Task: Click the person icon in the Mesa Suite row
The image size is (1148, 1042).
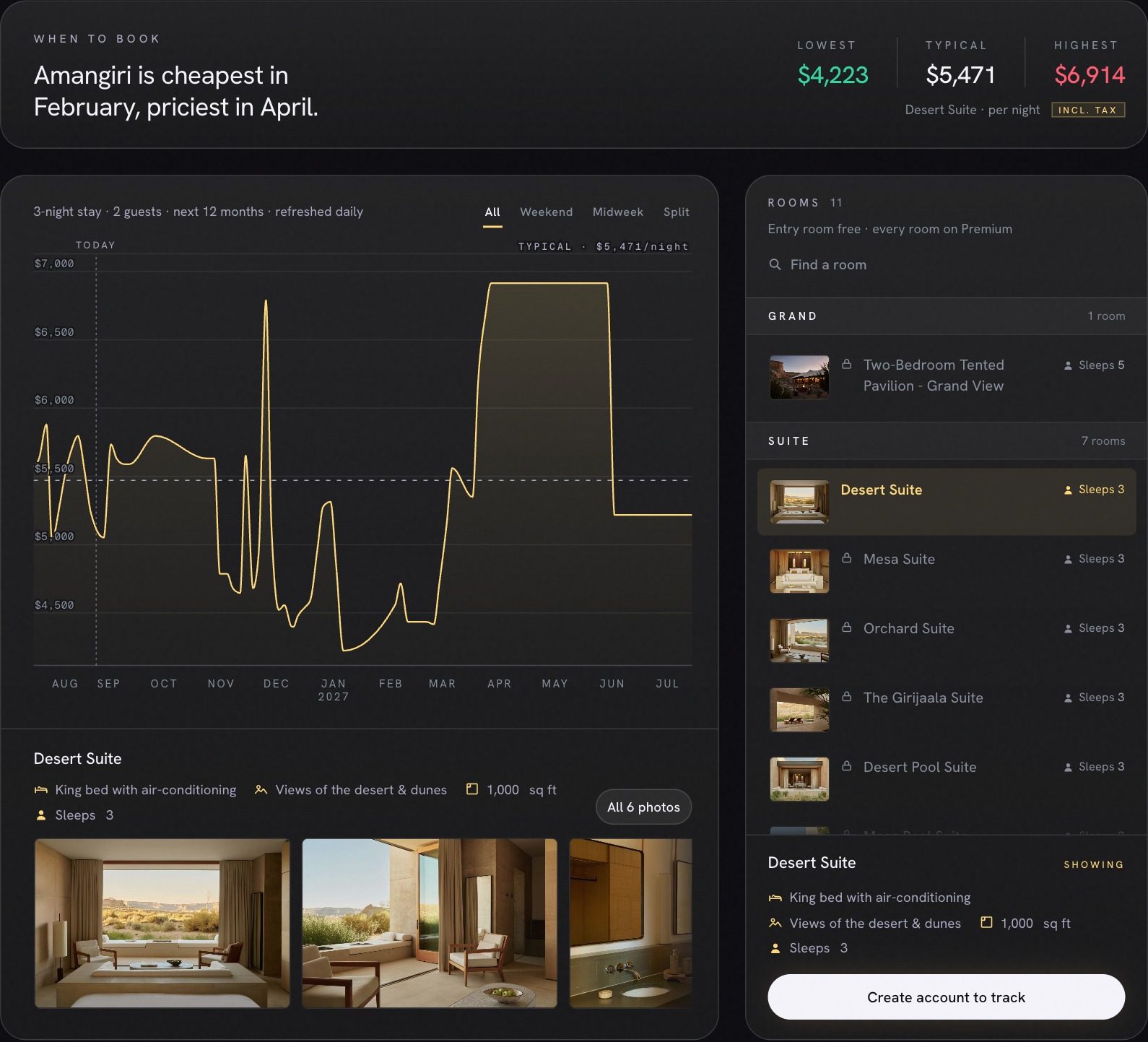Action: pyautogui.click(x=1068, y=559)
